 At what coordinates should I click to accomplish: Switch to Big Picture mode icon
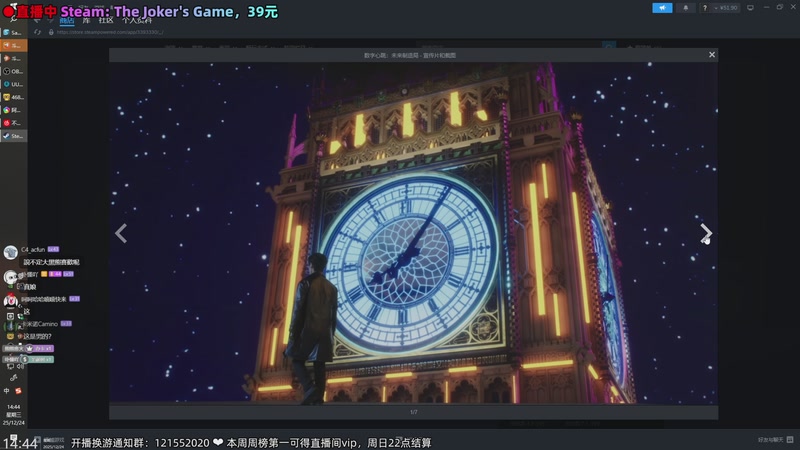(x=750, y=8)
